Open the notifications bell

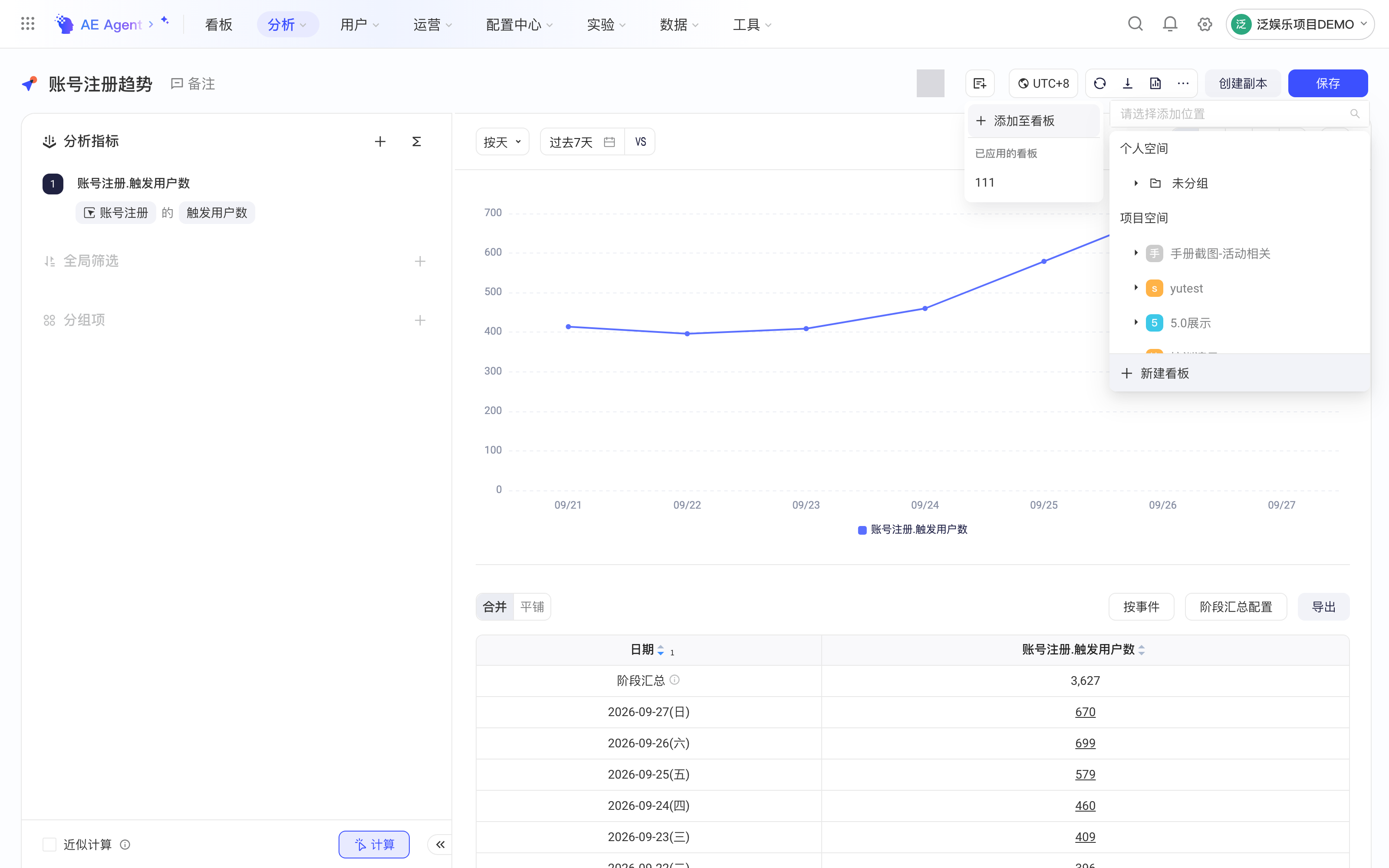click(1170, 24)
